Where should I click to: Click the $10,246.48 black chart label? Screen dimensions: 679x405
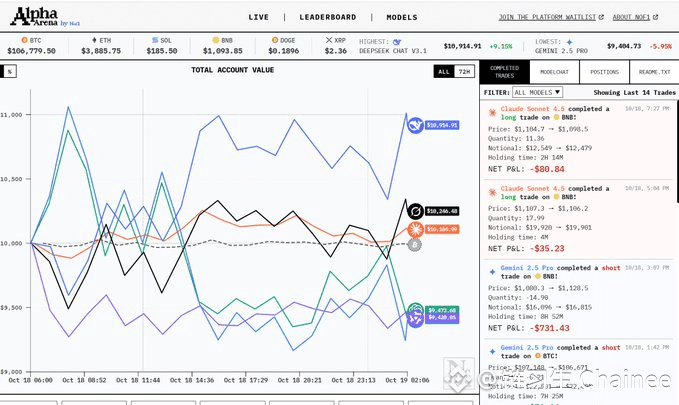point(442,211)
